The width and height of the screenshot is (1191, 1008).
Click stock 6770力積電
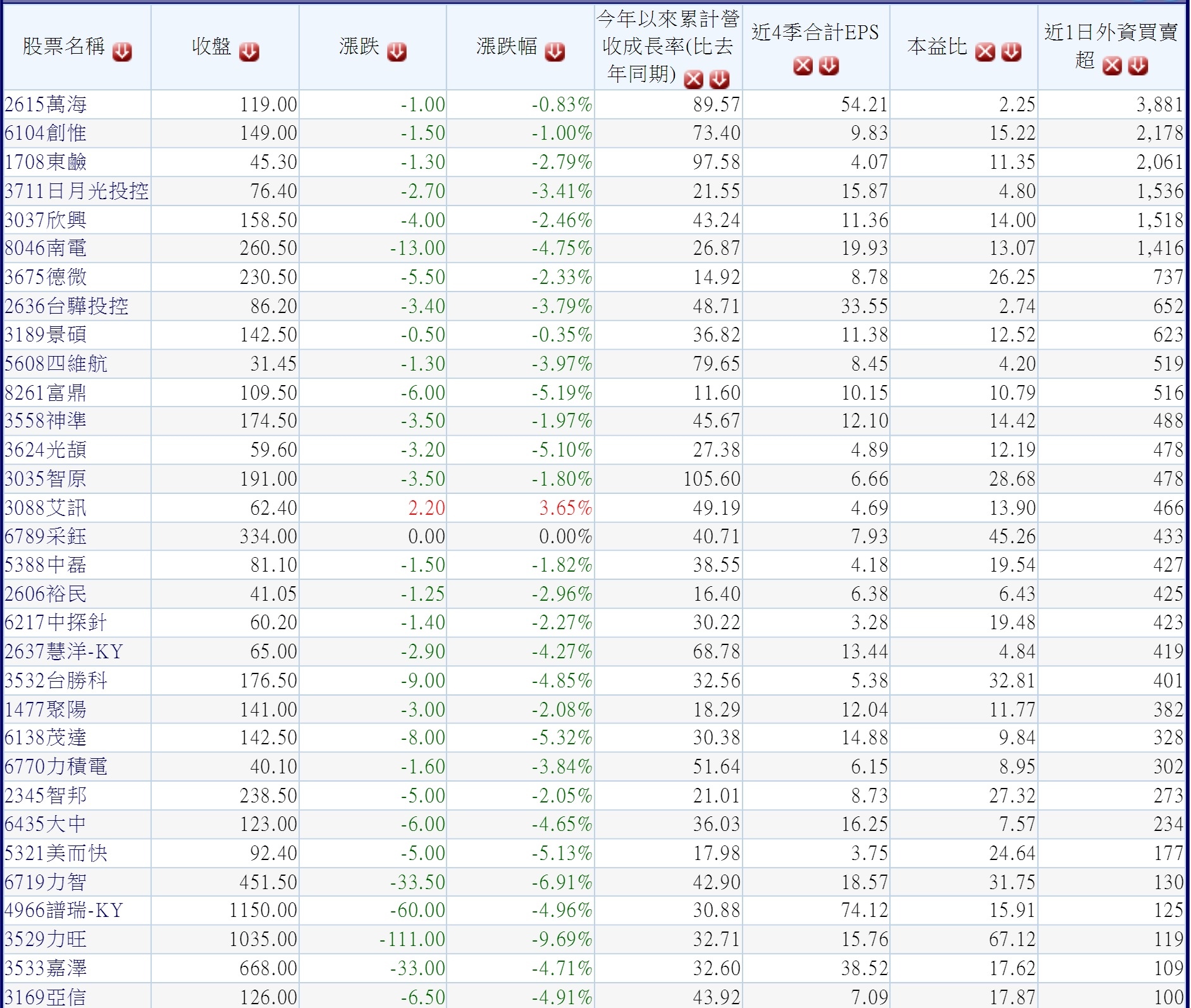click(56, 766)
